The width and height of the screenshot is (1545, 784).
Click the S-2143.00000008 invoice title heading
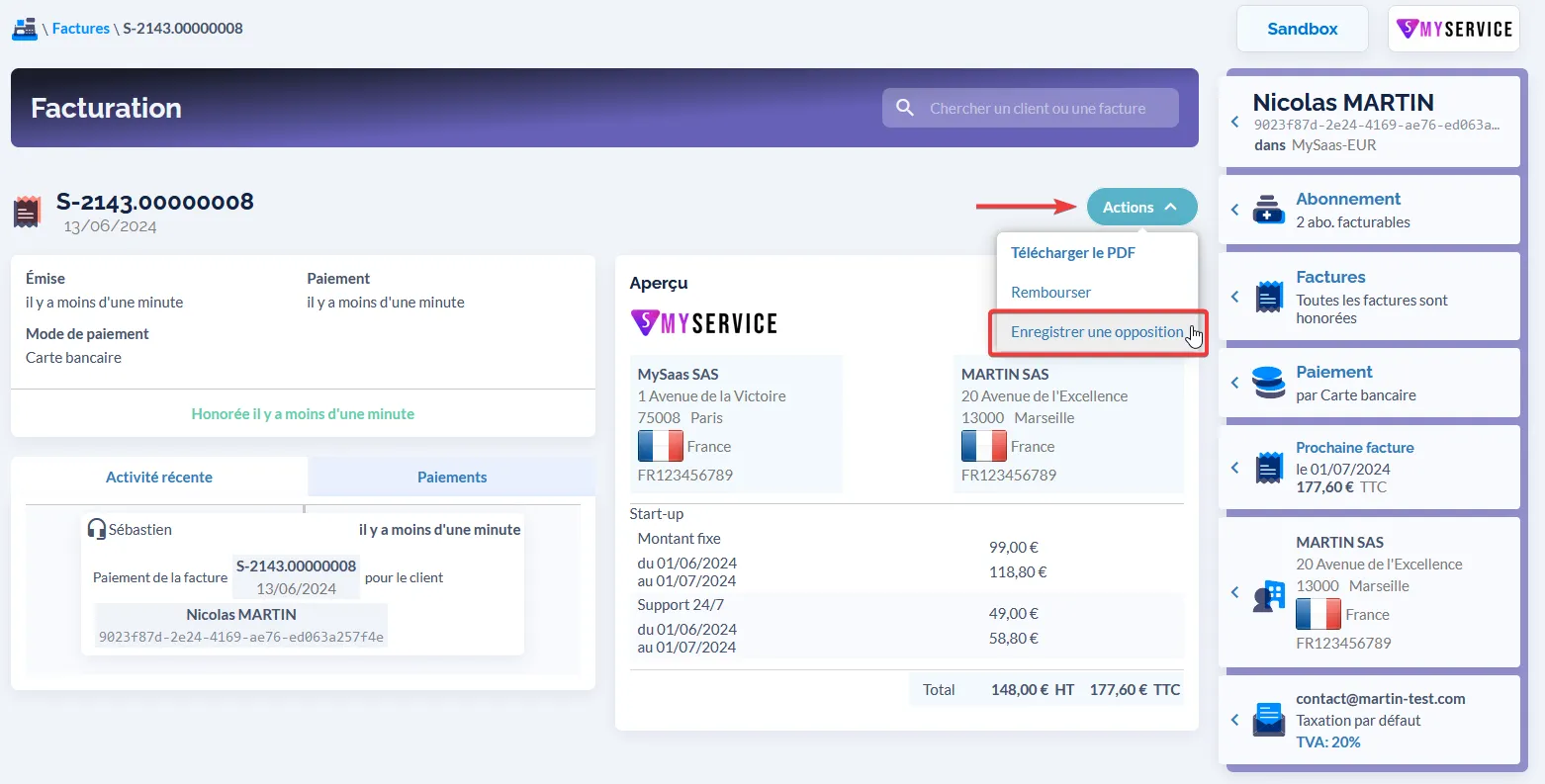[x=155, y=201]
